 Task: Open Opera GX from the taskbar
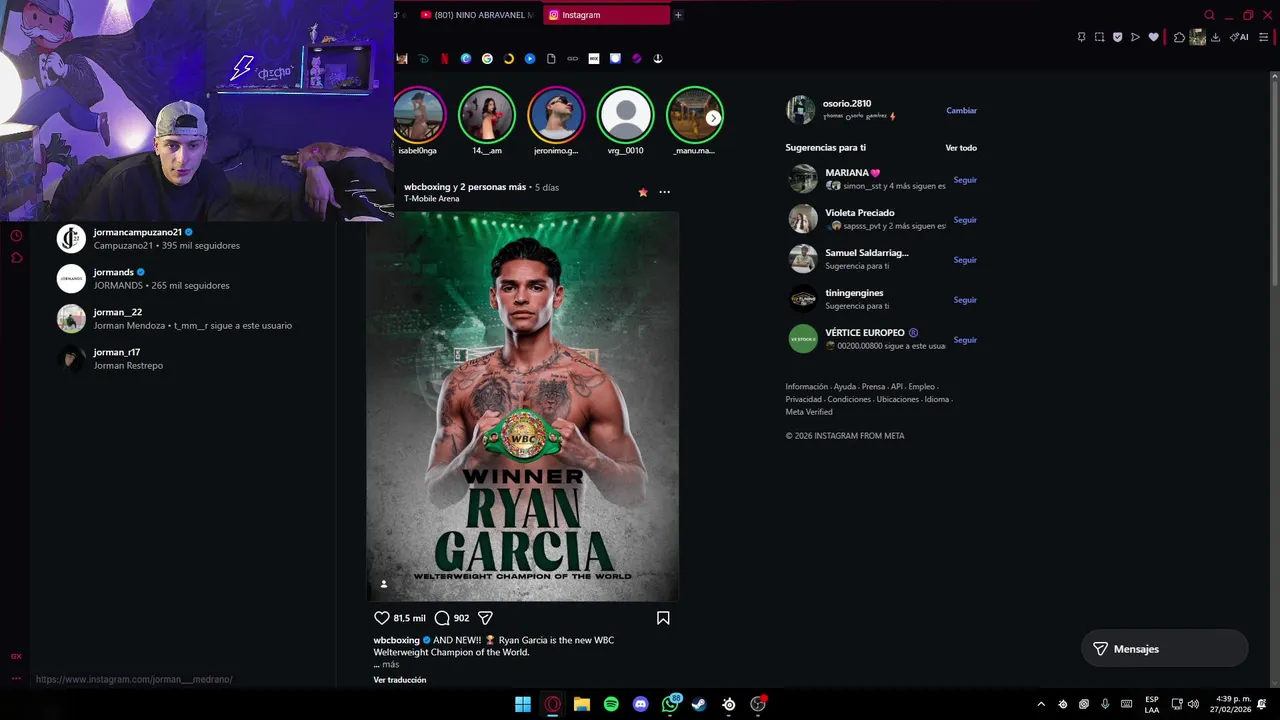click(552, 704)
